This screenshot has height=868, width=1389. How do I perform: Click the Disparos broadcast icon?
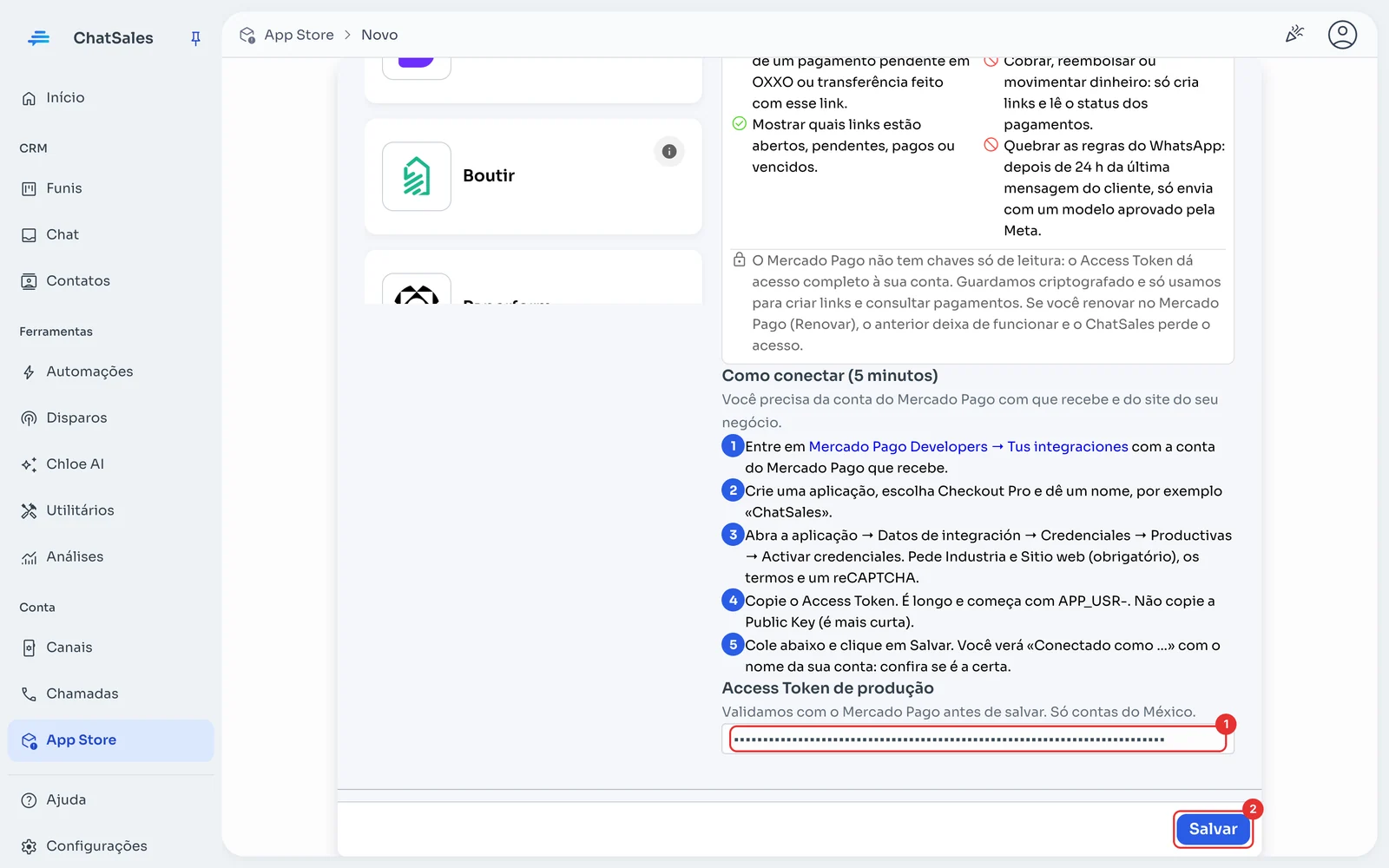(x=29, y=418)
